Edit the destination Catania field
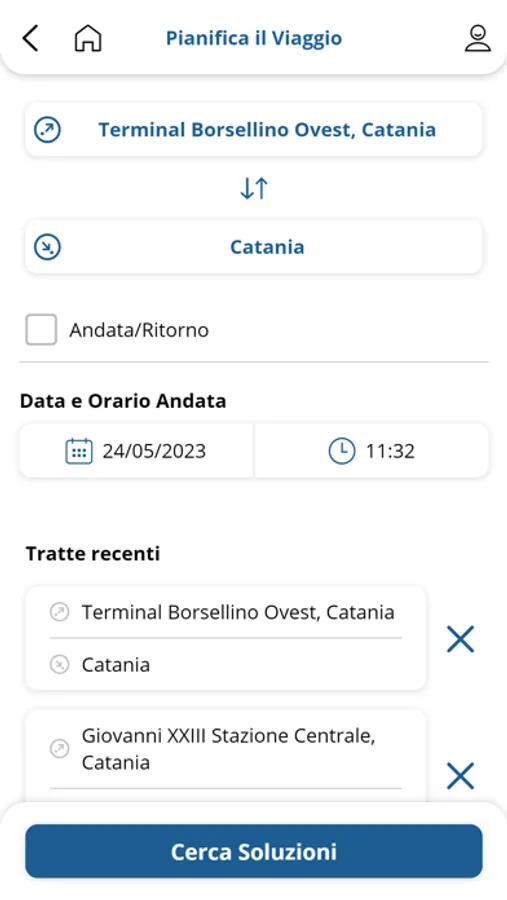Viewport: 507px width, 900px height. click(x=254, y=247)
